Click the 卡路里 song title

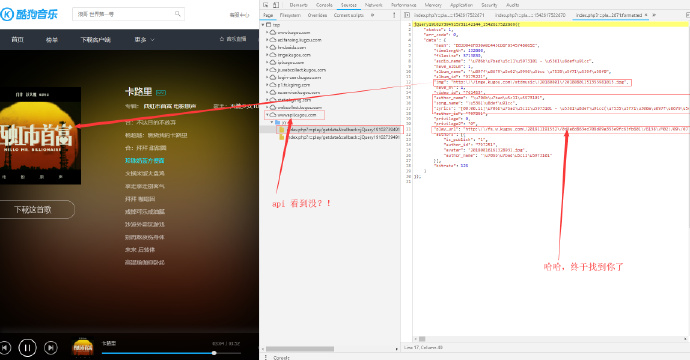(139, 92)
